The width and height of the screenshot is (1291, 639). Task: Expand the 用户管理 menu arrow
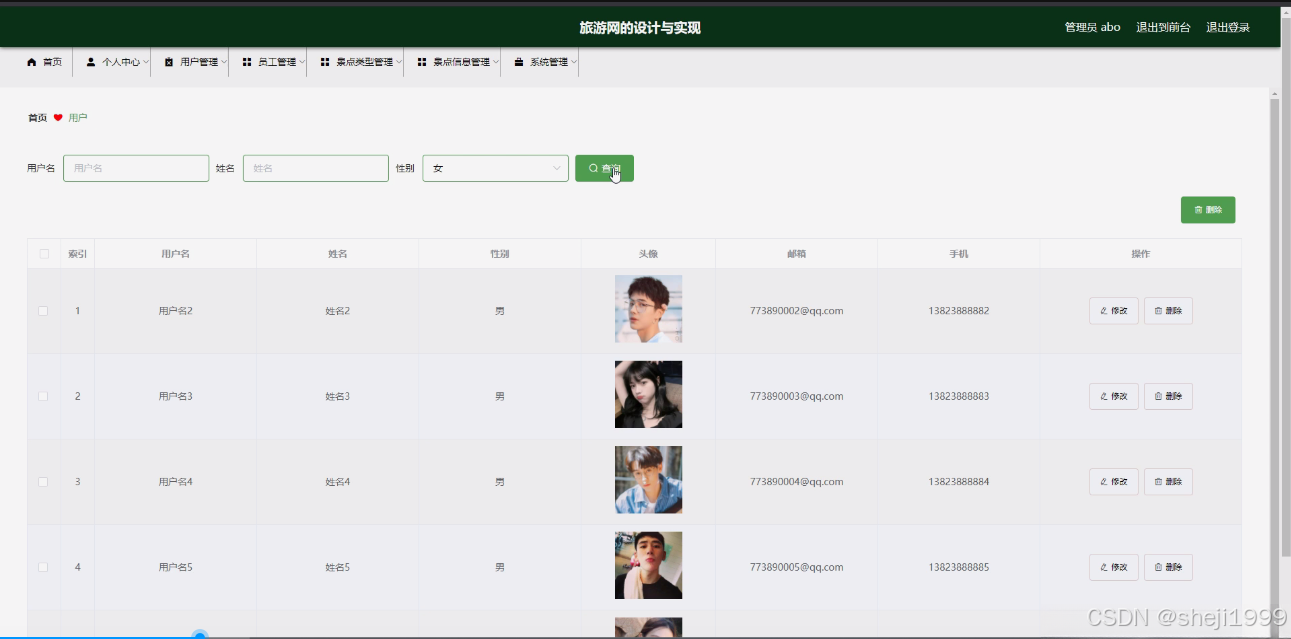pos(224,62)
